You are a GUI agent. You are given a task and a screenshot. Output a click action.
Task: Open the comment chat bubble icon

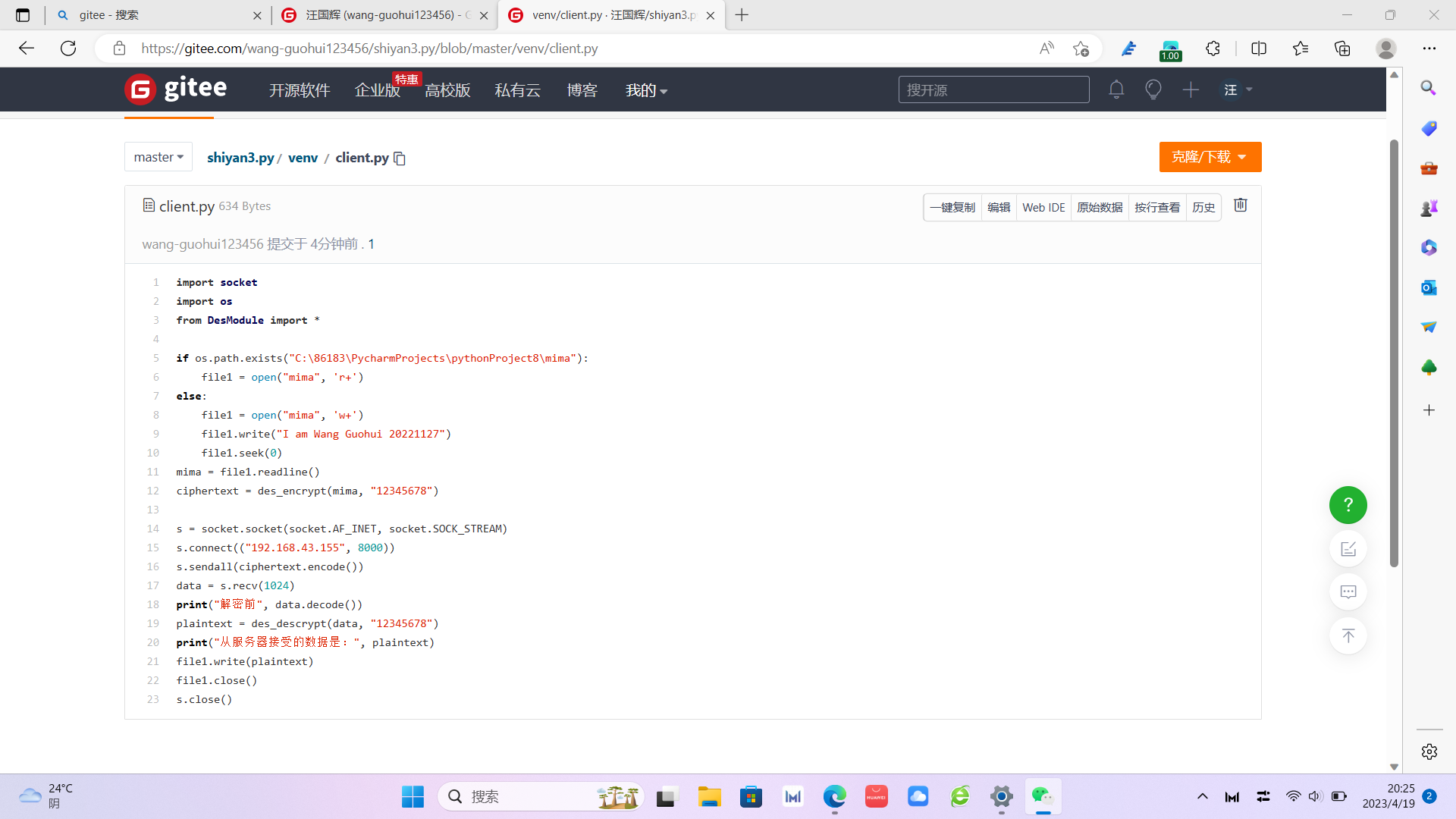(x=1348, y=592)
